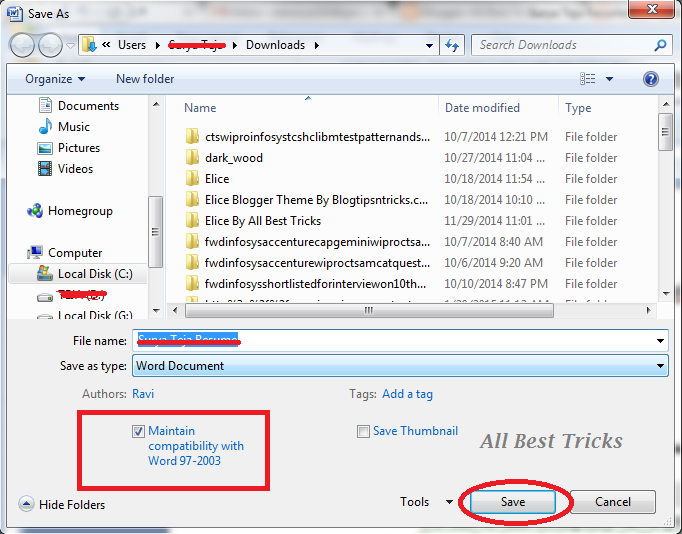Viewport: 682px width, 534px height.
Task: Click the Save button
Action: tap(513, 502)
